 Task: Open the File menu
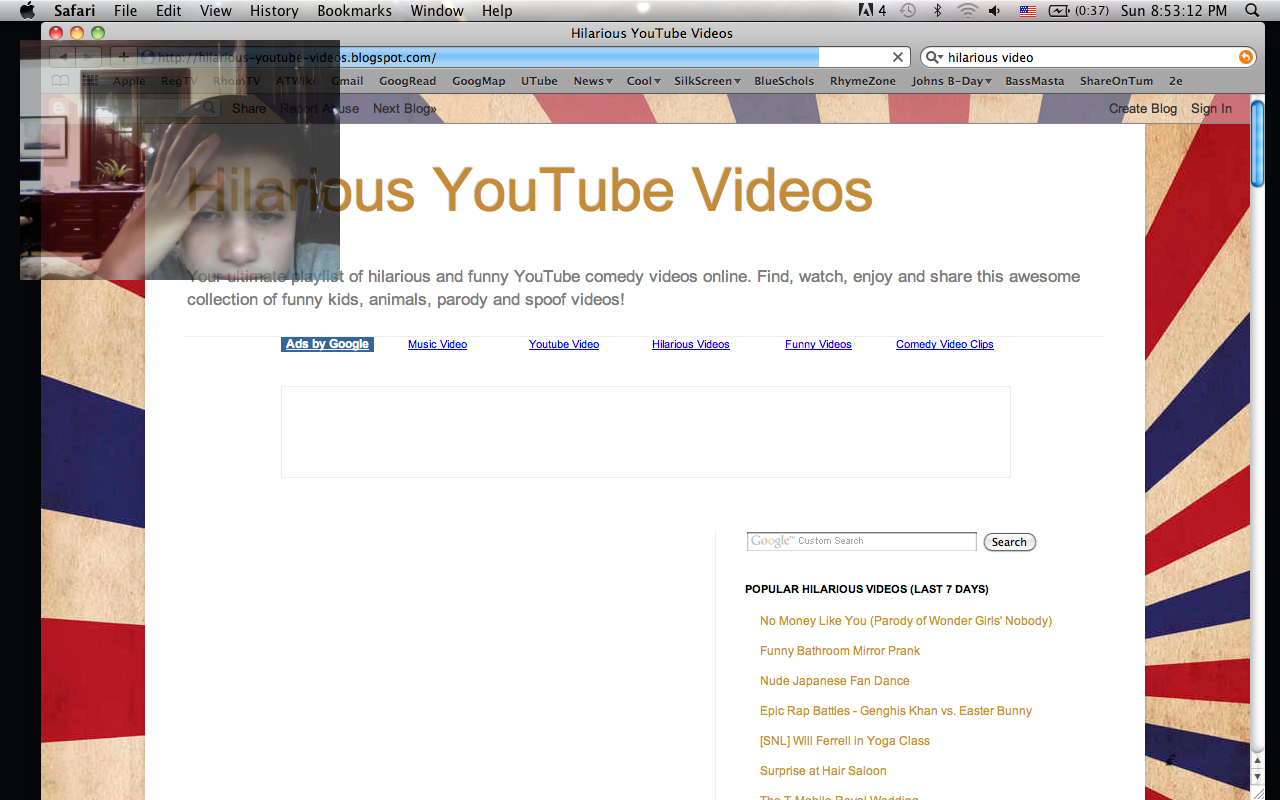pyautogui.click(x=125, y=11)
